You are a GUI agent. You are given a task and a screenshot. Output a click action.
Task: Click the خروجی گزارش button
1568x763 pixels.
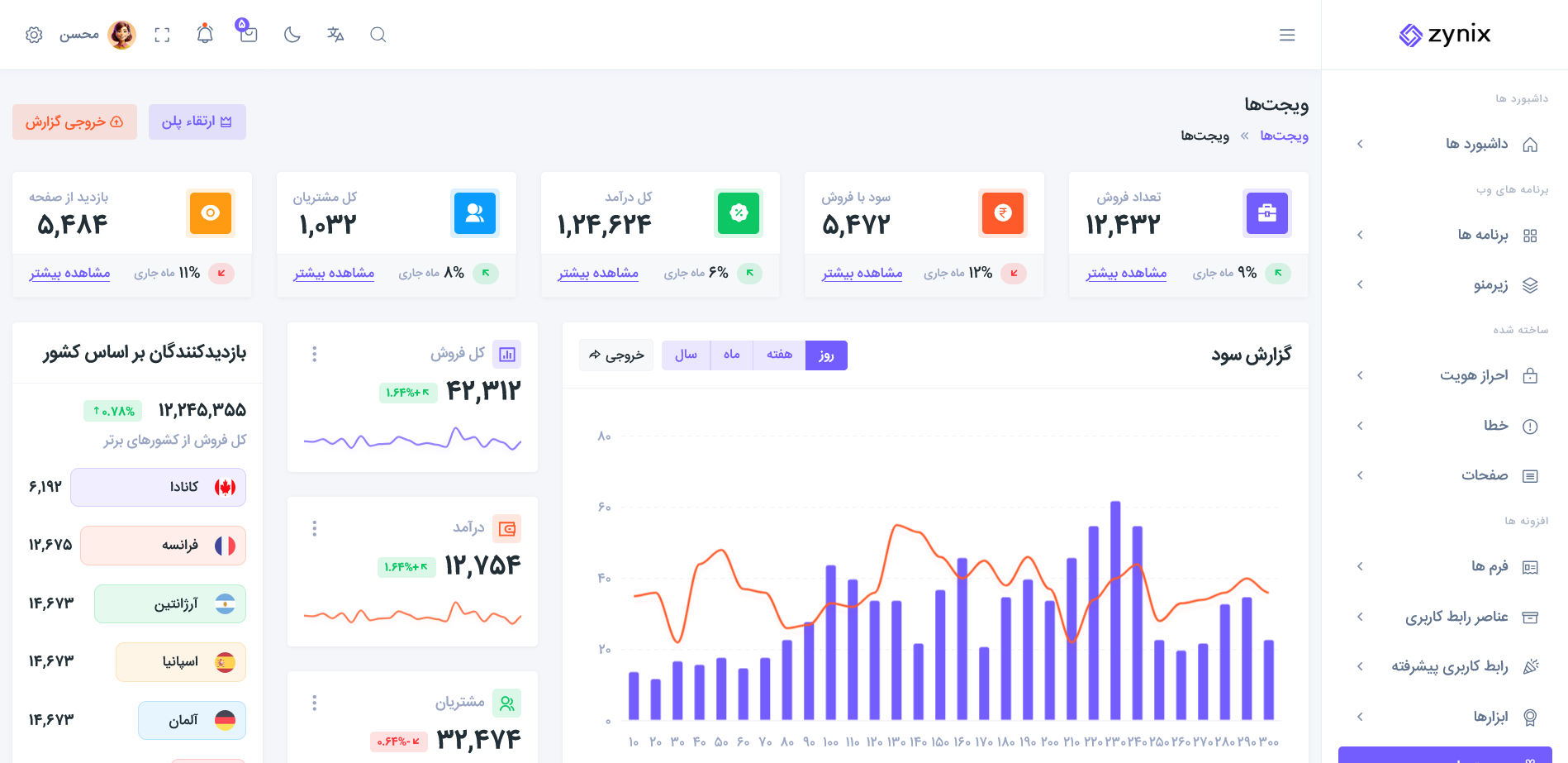point(74,122)
